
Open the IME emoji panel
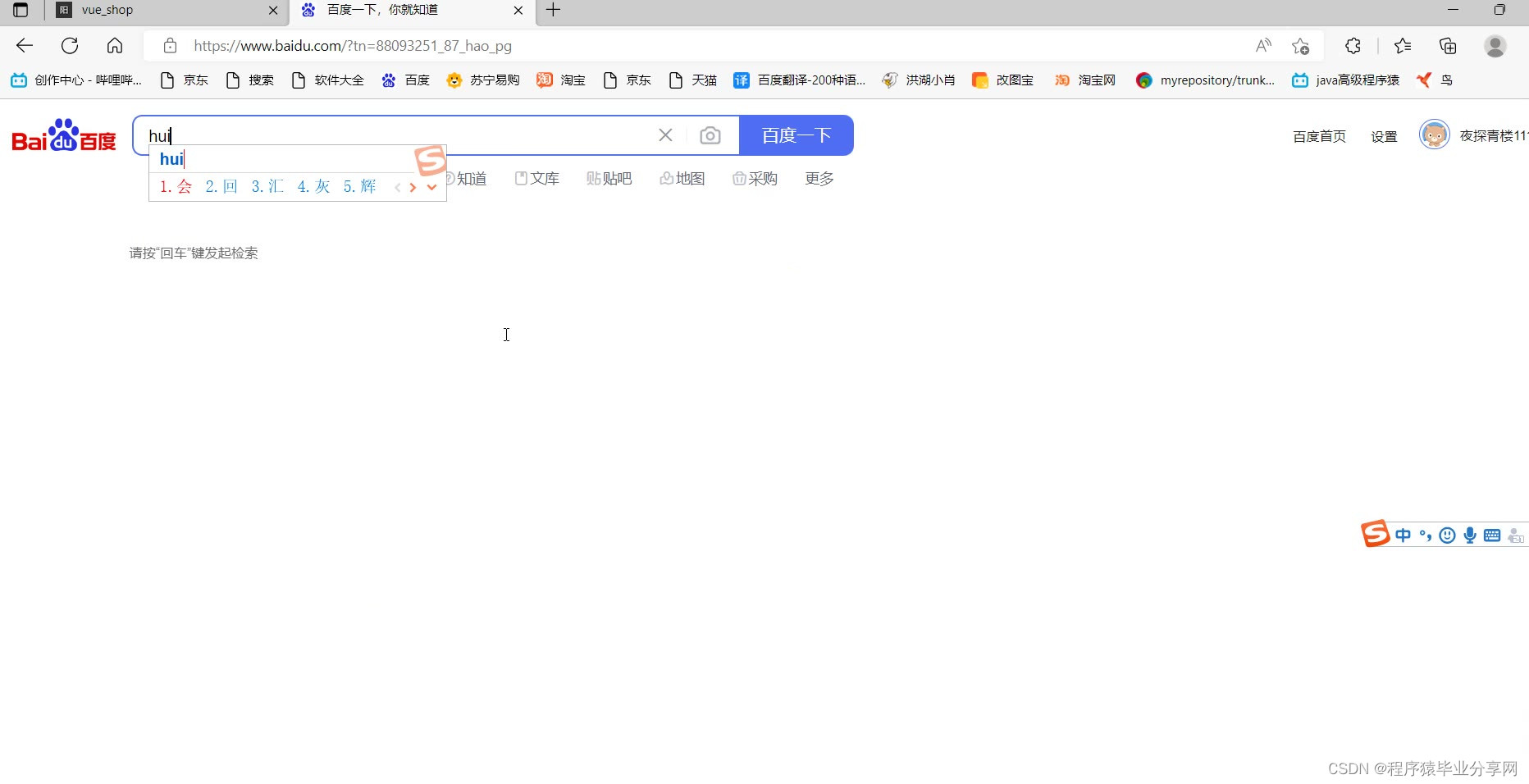click(1448, 536)
